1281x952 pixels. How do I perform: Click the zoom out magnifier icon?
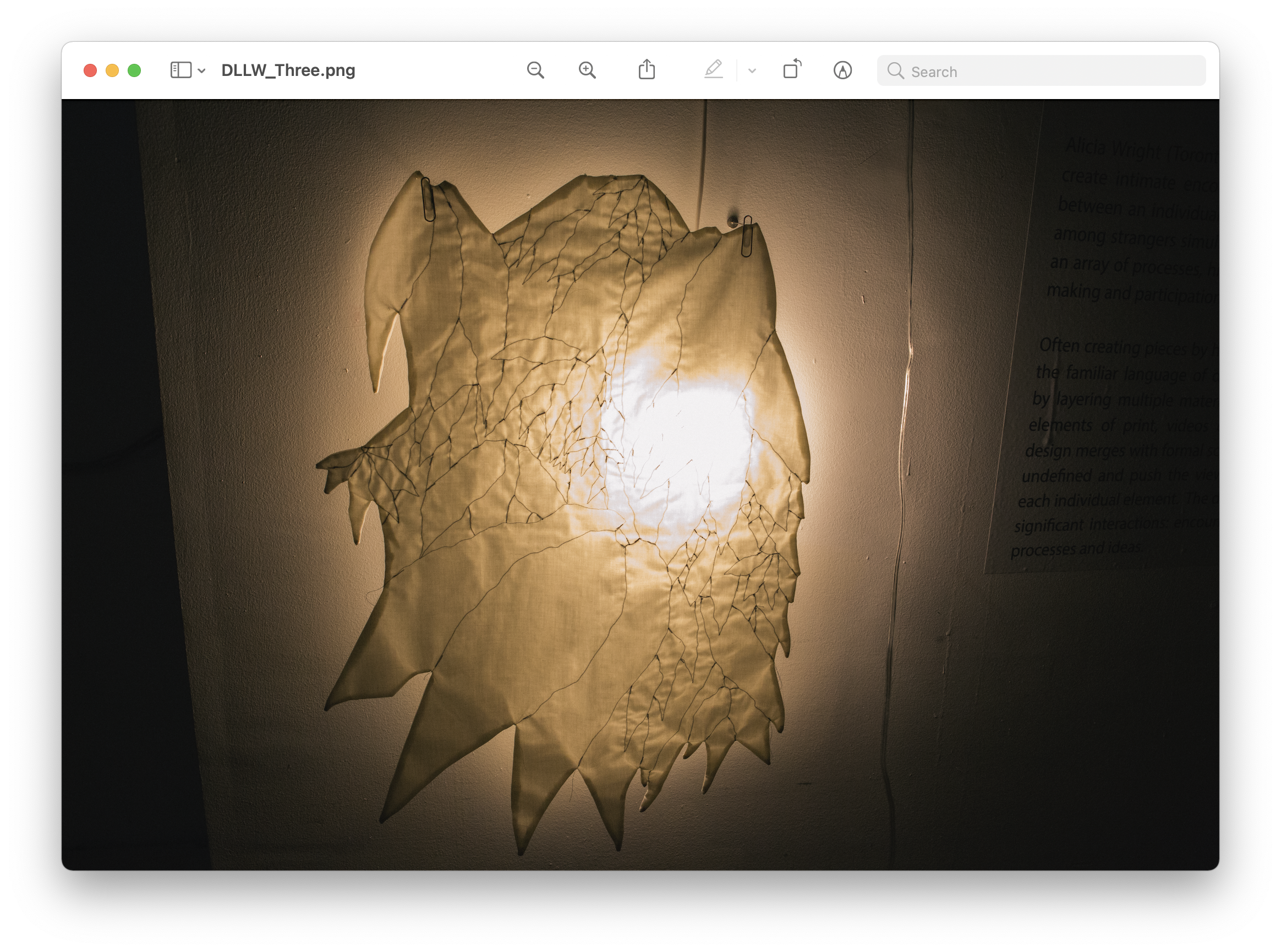535,70
